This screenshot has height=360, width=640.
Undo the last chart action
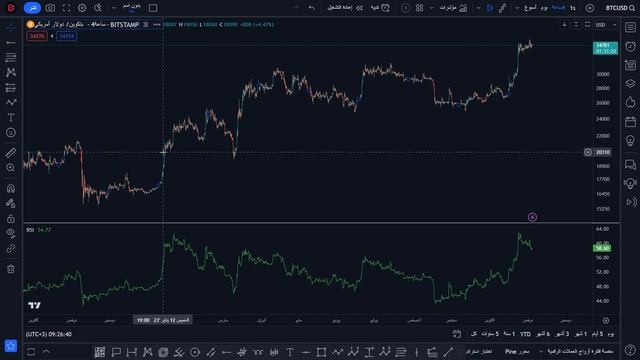[311, 8]
